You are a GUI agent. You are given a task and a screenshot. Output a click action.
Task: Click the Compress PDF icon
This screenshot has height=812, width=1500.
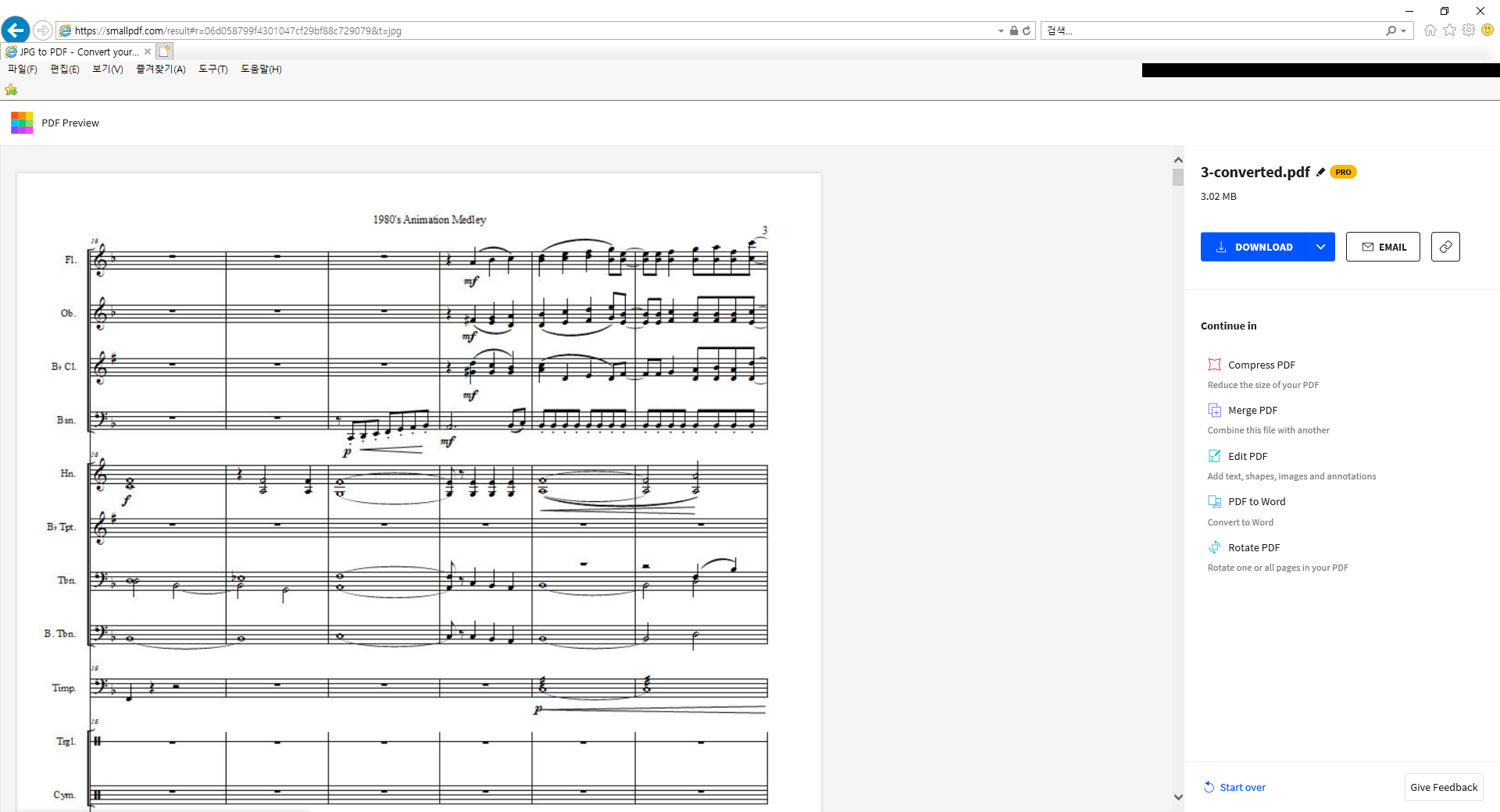tap(1214, 365)
